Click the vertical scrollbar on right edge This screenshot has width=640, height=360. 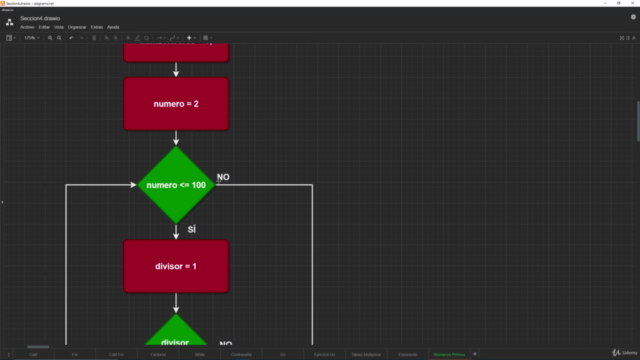[638, 121]
